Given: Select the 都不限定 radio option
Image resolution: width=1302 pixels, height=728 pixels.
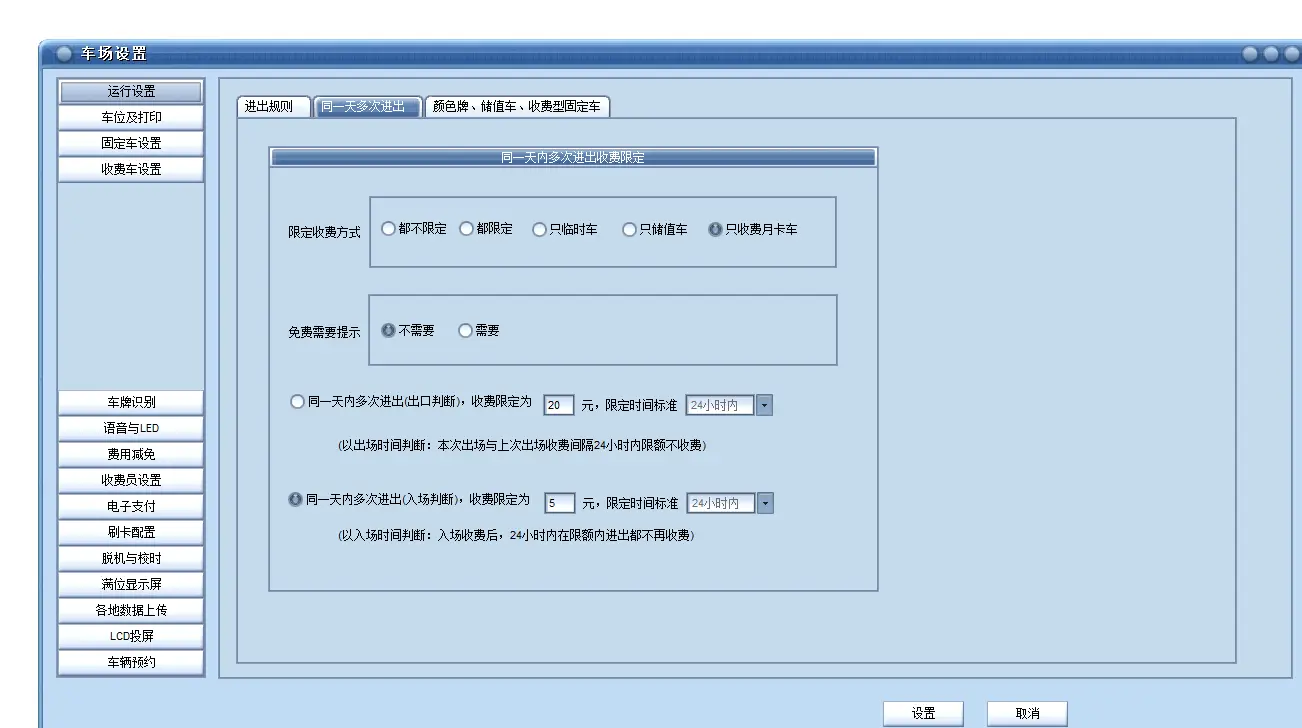Looking at the screenshot, I should pos(388,228).
